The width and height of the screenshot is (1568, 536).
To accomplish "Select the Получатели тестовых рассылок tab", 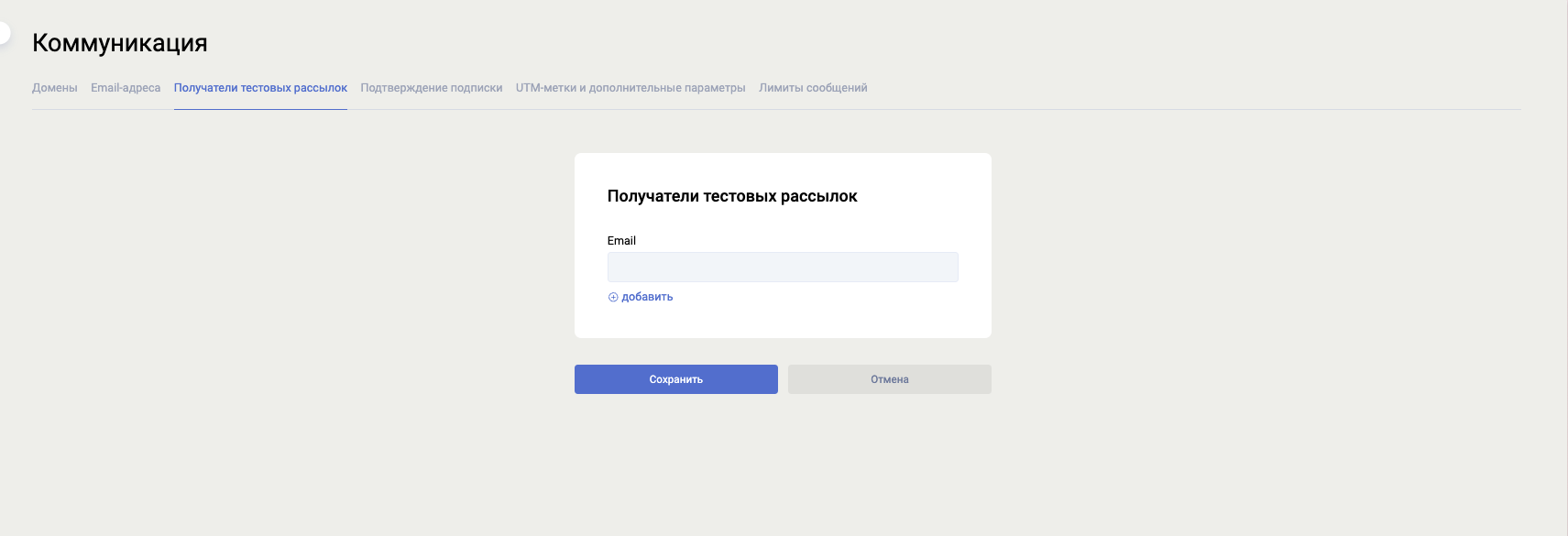I will (x=260, y=88).
